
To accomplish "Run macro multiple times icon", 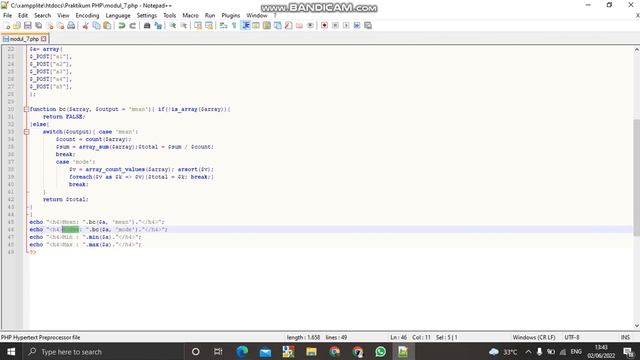I will click(357, 26).
